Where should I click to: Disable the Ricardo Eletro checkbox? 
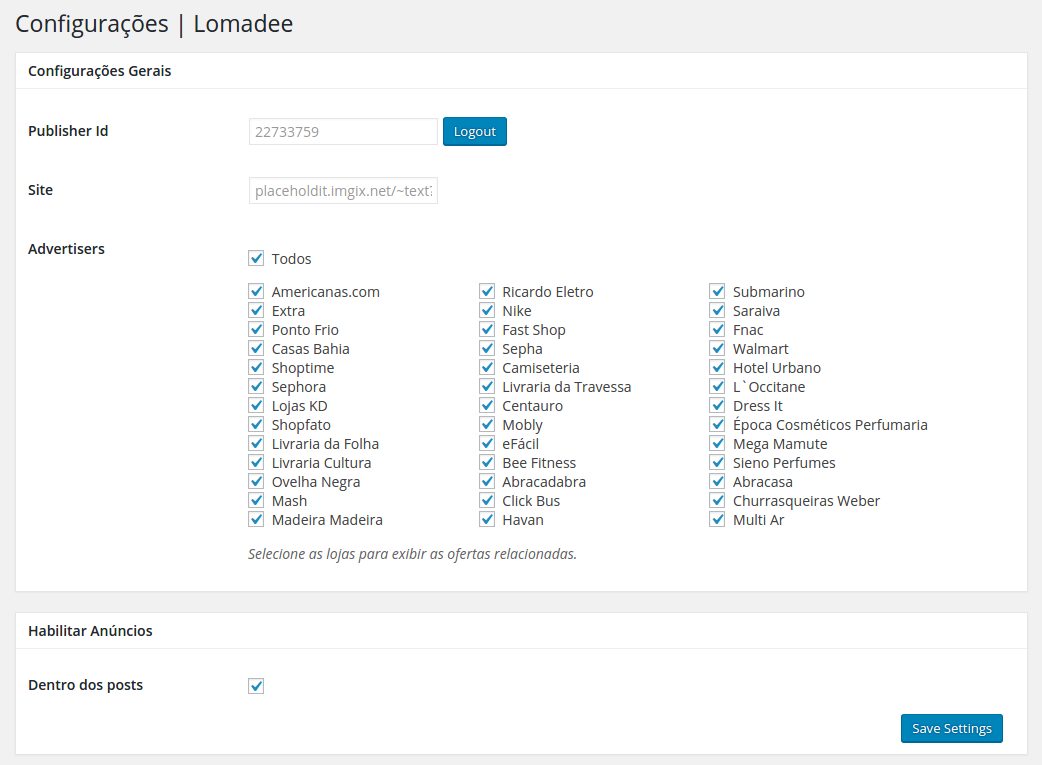pos(487,292)
